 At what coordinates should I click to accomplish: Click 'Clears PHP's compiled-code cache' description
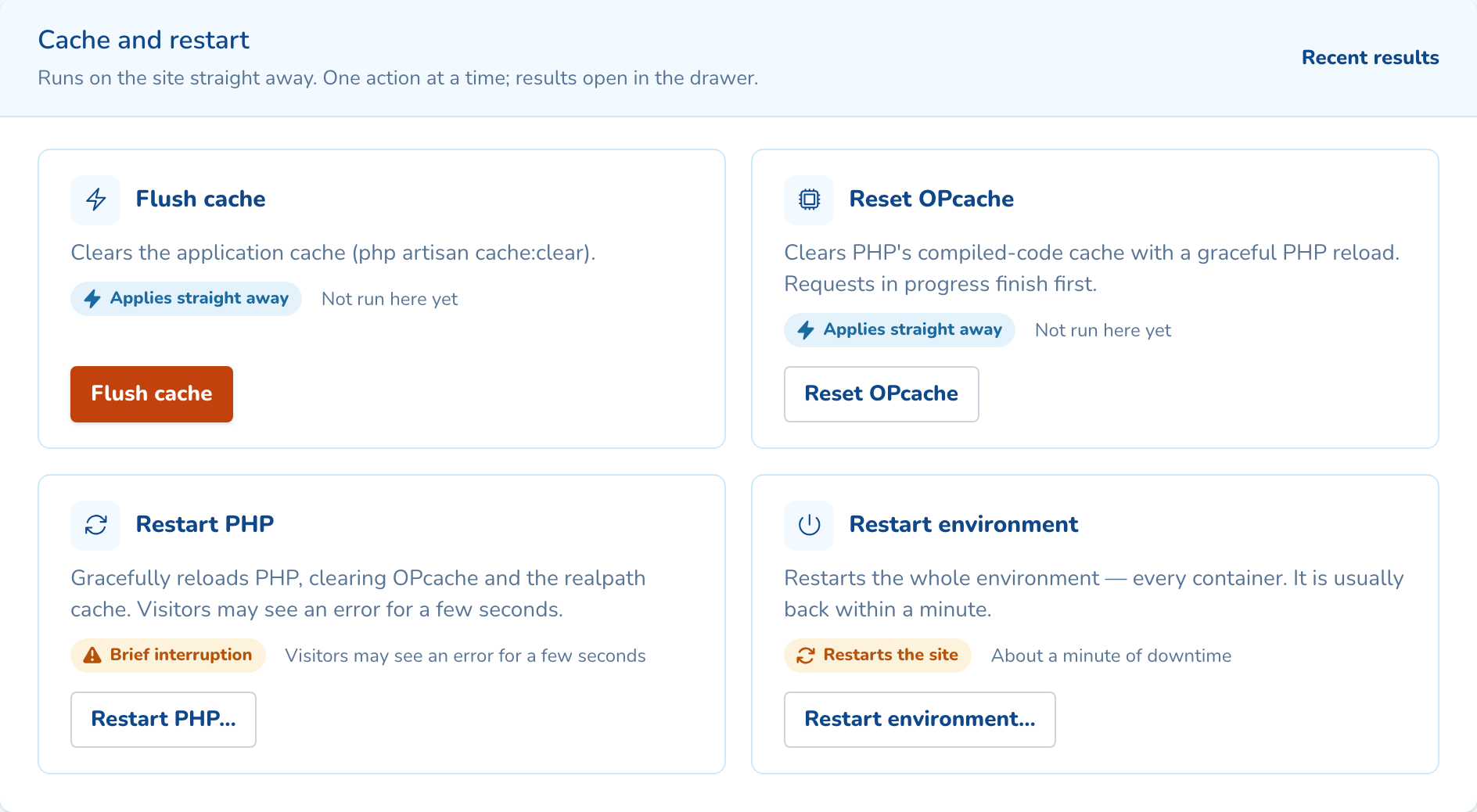click(1092, 268)
